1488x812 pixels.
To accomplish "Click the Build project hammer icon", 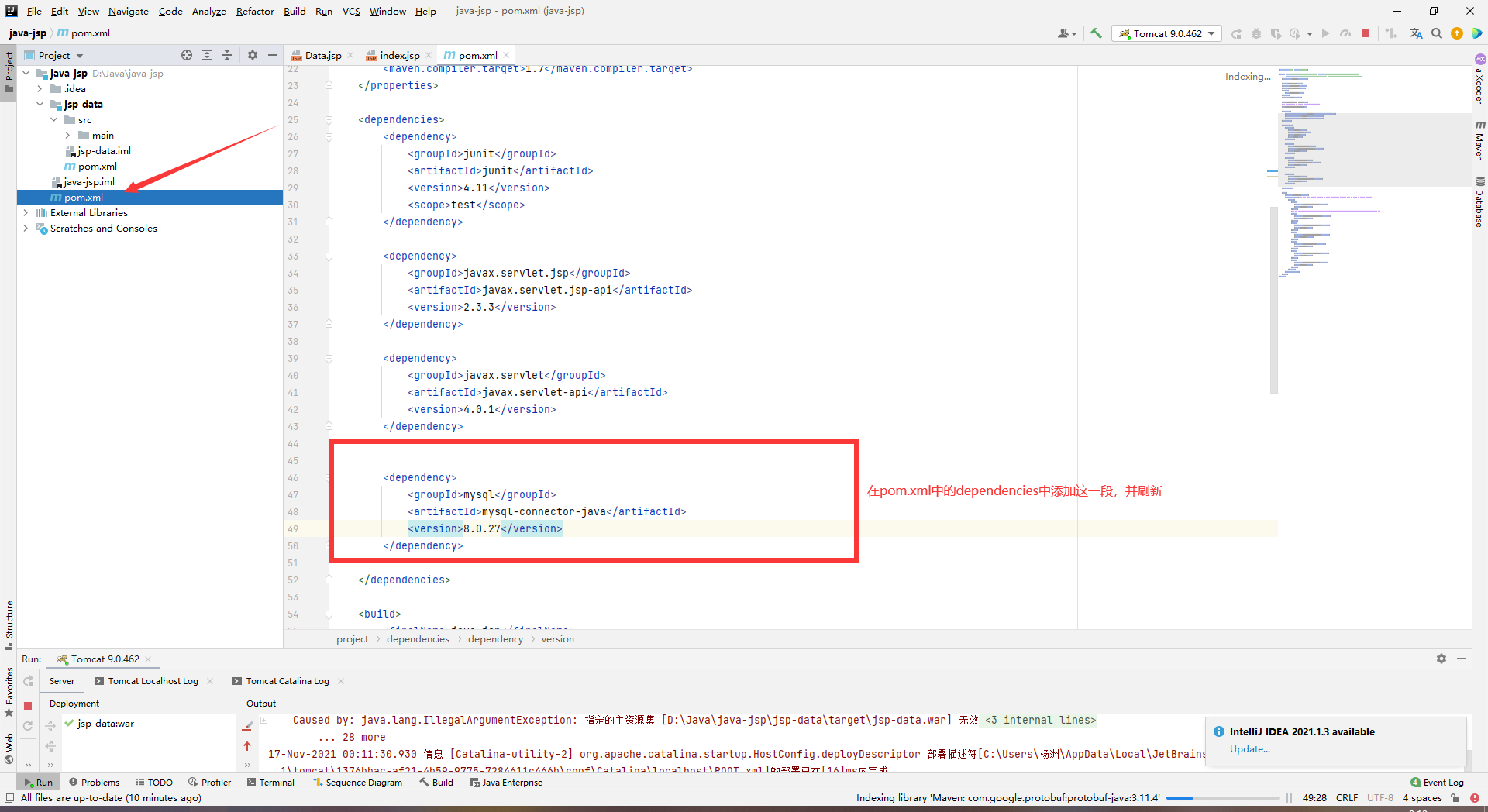I will point(1096,33).
